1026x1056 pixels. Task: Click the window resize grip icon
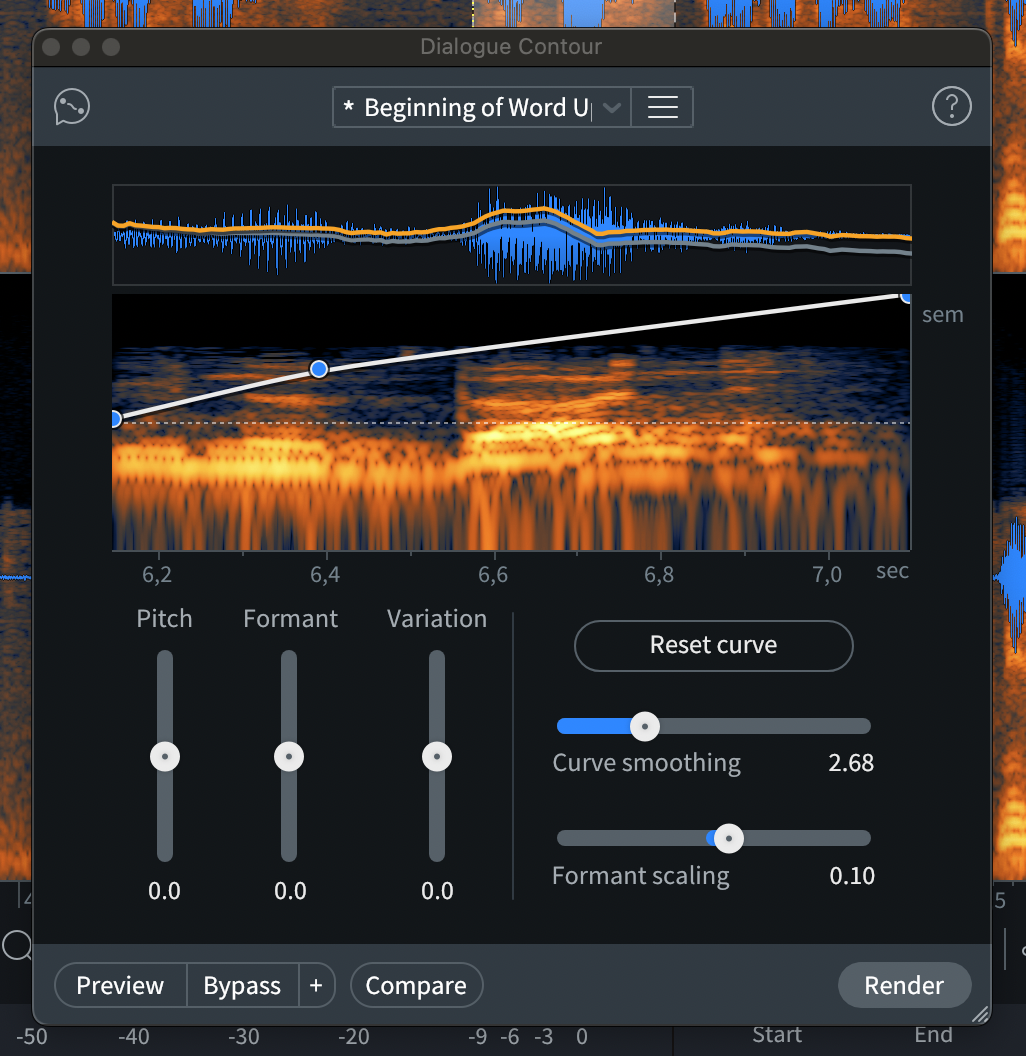(981, 1014)
